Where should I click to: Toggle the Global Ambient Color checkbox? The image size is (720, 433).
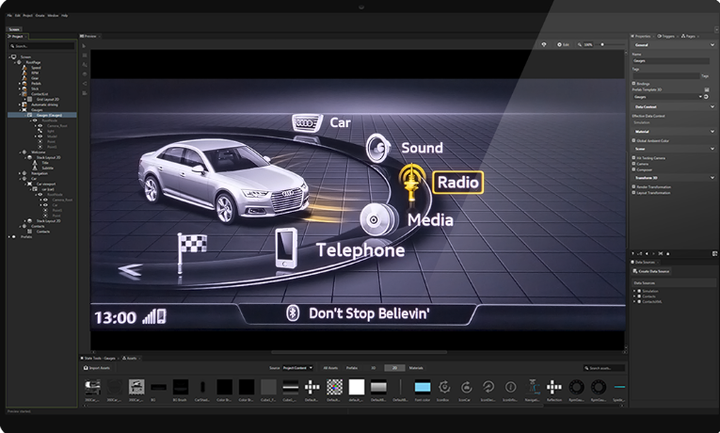(634, 140)
